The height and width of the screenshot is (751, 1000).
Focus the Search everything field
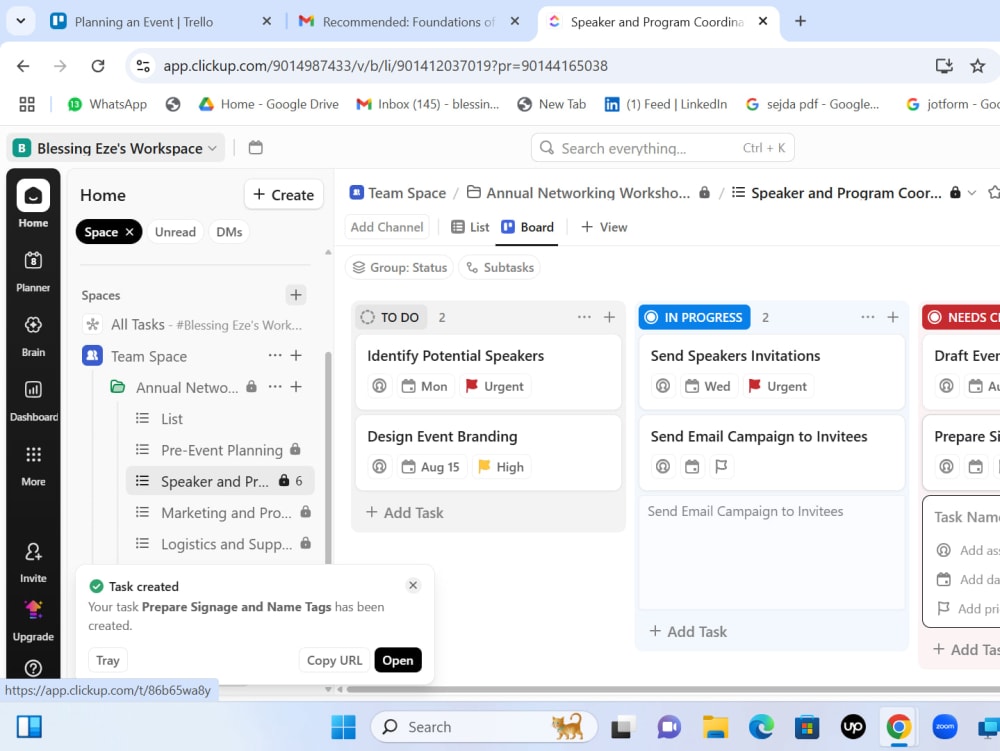(663, 148)
